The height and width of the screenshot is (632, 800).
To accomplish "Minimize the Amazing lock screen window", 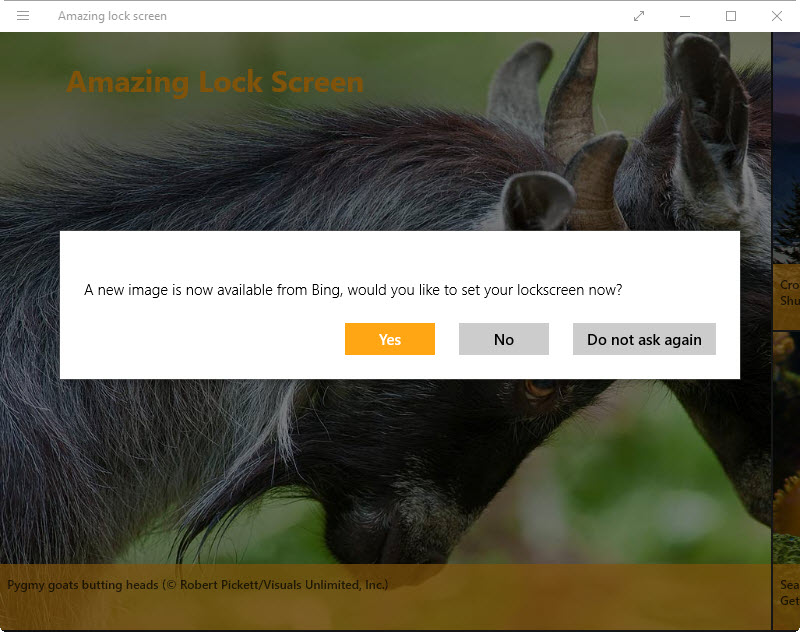I will (685, 16).
